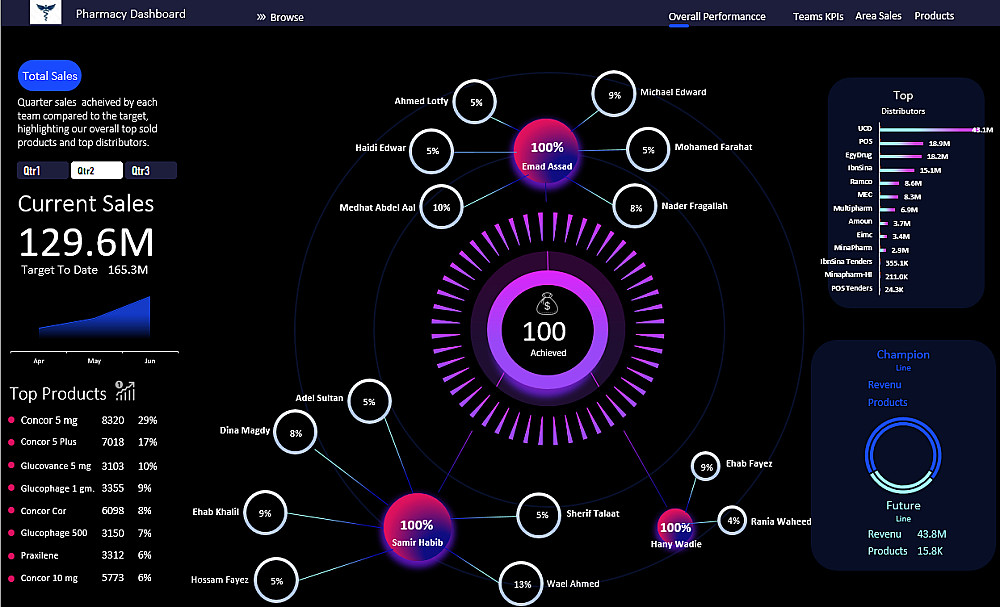The width and height of the screenshot is (1000, 607).
Task: Click Haidi Edwar's 5% circle
Action: pyautogui.click(x=432, y=151)
